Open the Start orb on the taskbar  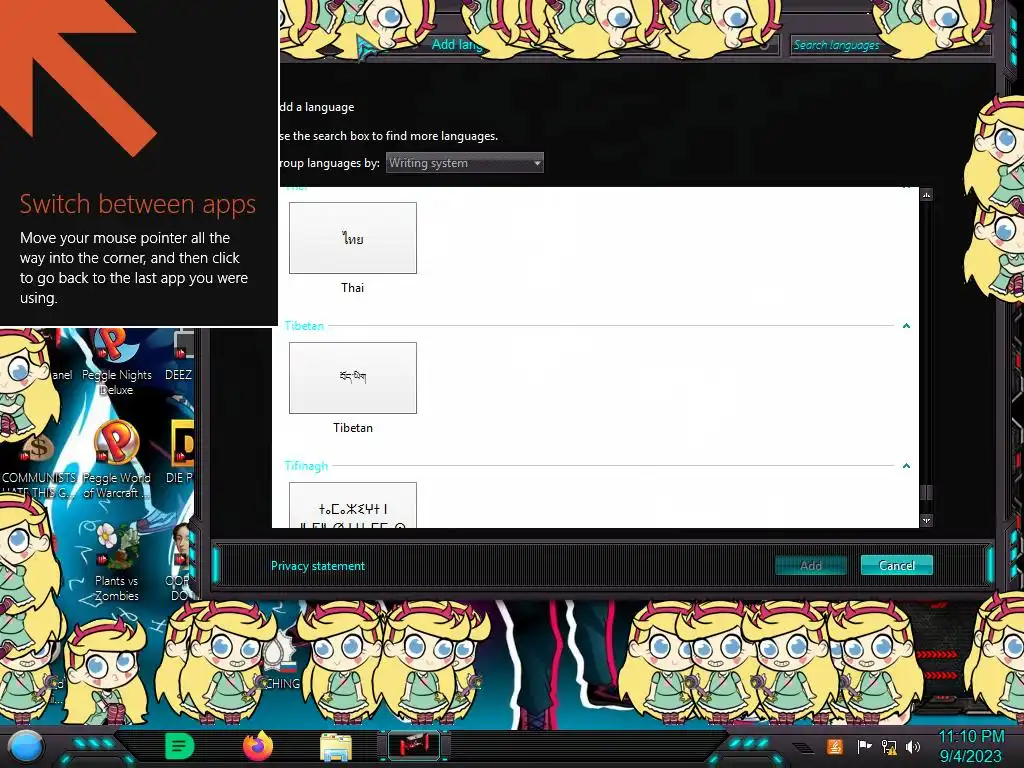coord(26,746)
